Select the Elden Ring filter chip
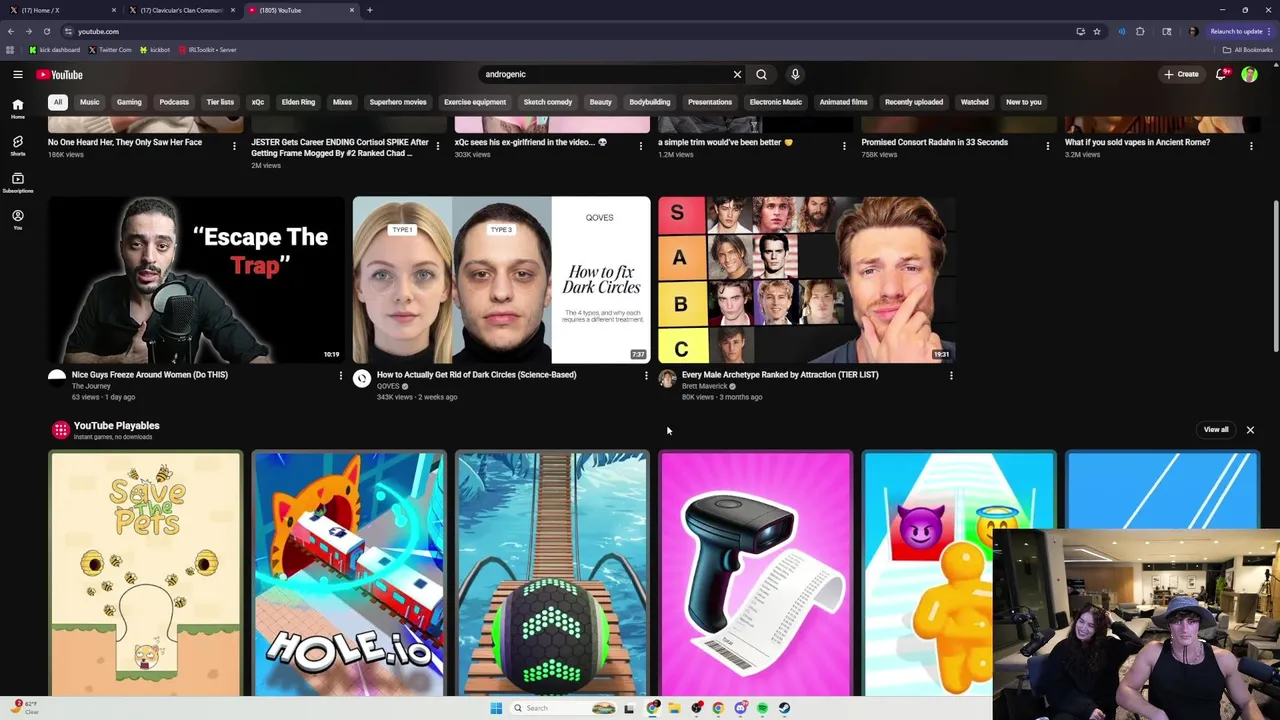This screenshot has height=720, width=1280. click(298, 102)
